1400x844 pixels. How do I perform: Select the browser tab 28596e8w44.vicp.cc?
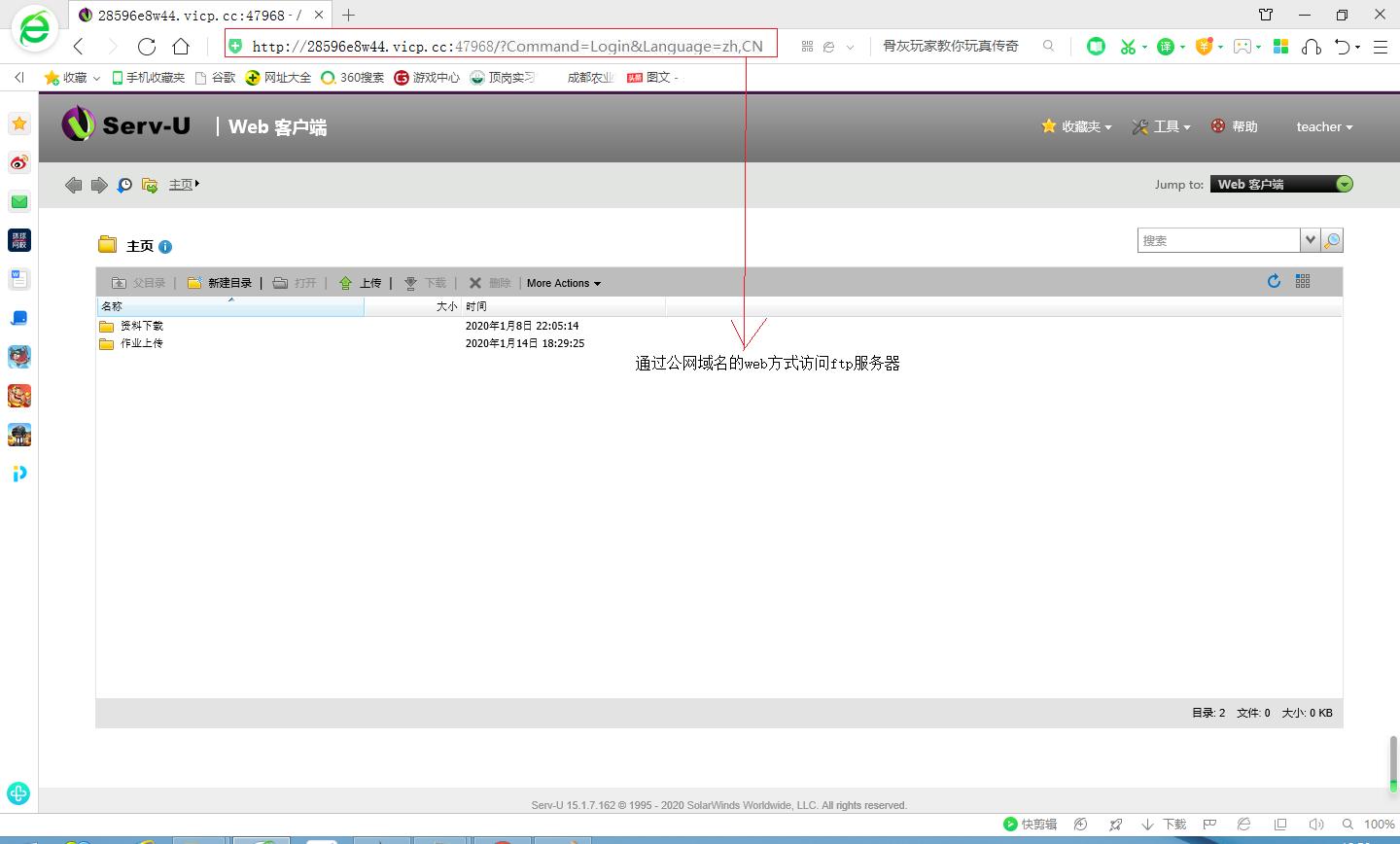[x=200, y=15]
